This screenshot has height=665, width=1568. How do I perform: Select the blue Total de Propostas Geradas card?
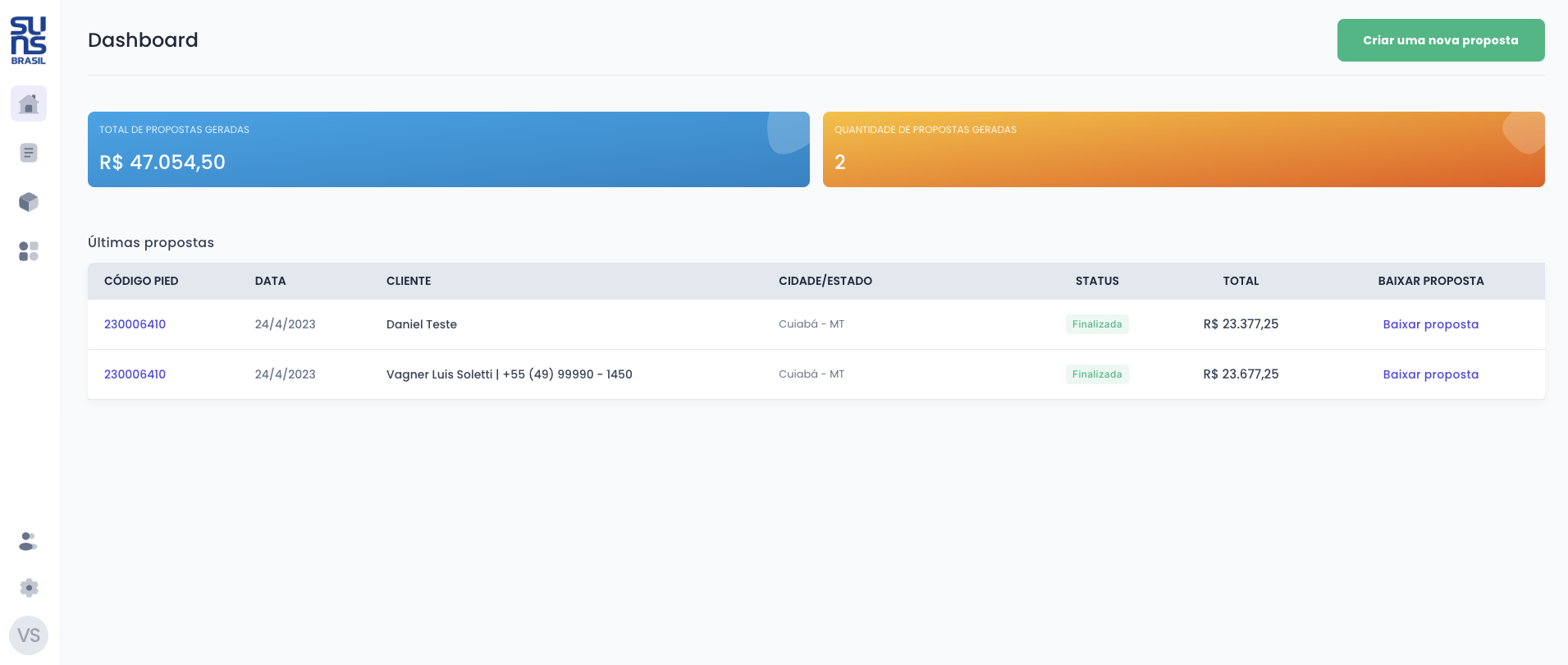click(448, 149)
